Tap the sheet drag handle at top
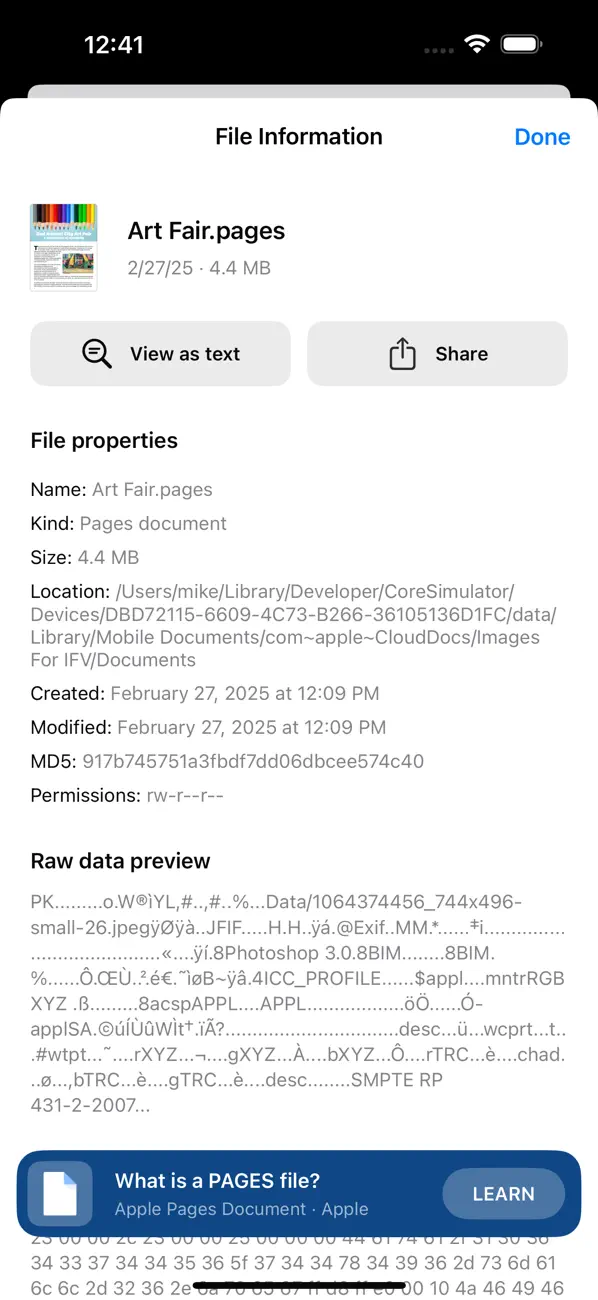Image resolution: width=598 pixels, height=1300 pixels. click(299, 95)
